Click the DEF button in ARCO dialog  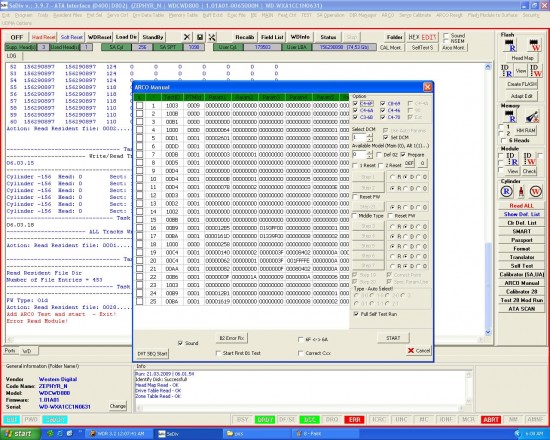pos(409,164)
